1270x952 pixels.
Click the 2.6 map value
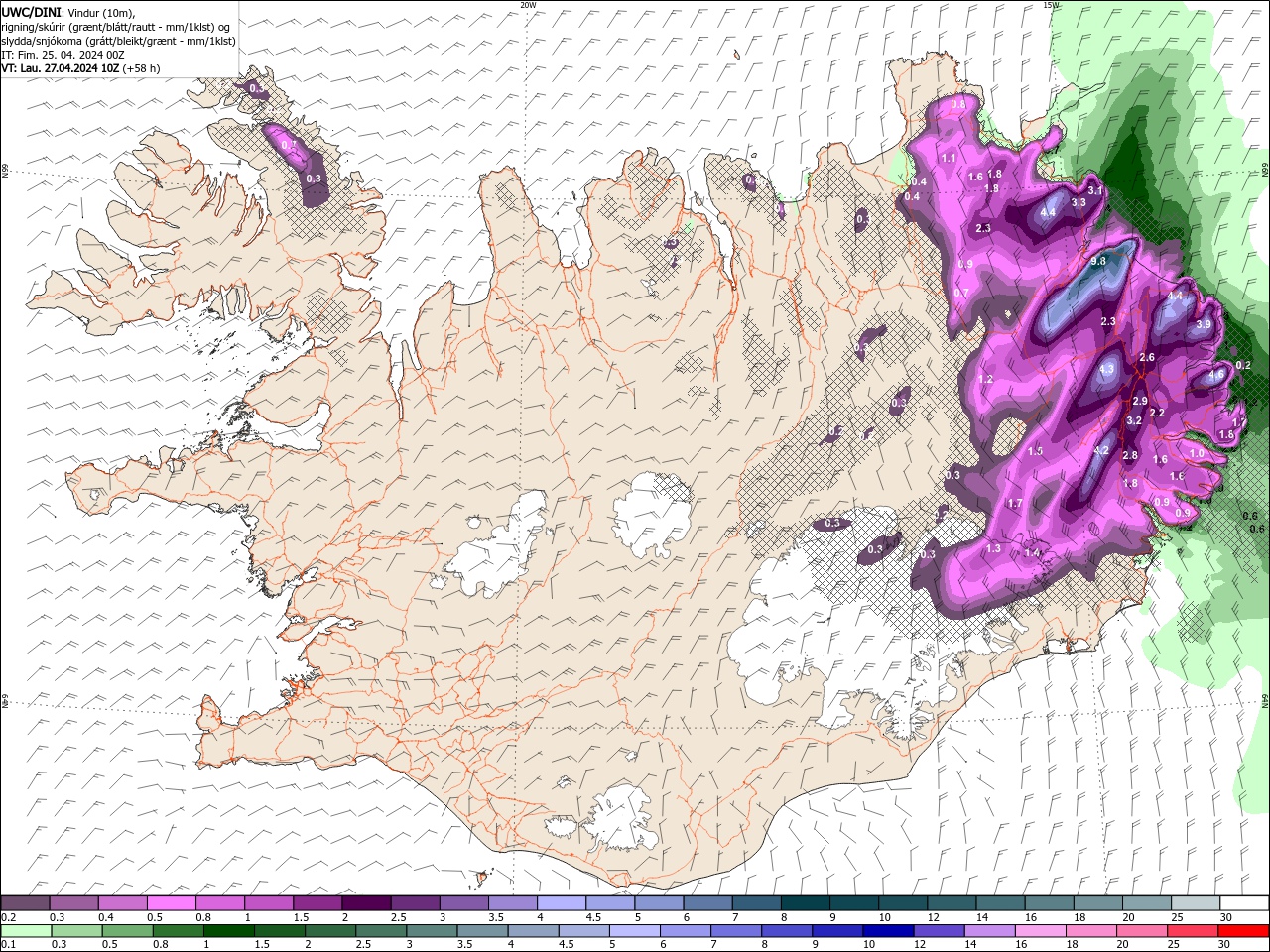(x=1148, y=357)
